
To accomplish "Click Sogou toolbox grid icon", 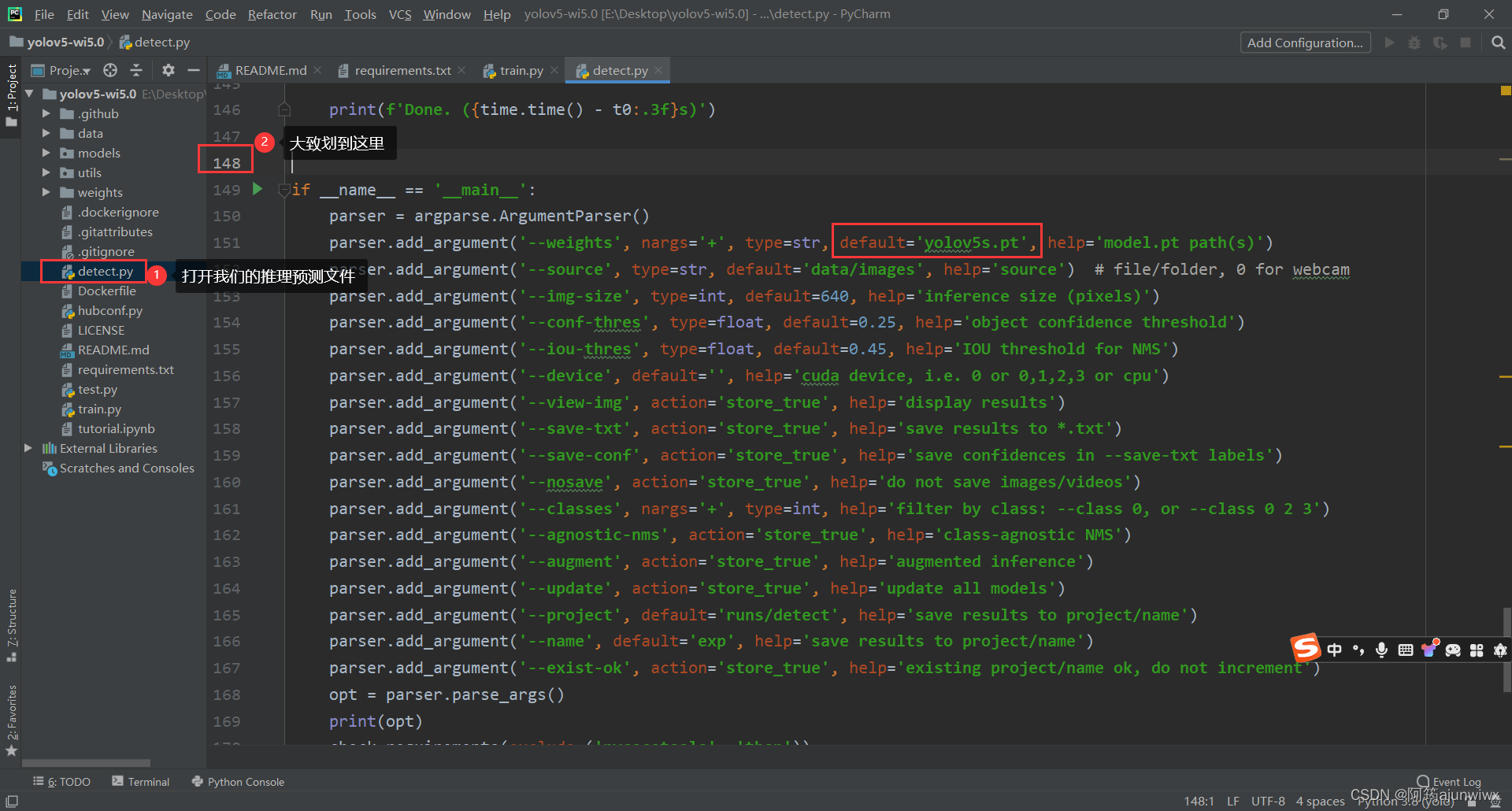I will click(1477, 650).
